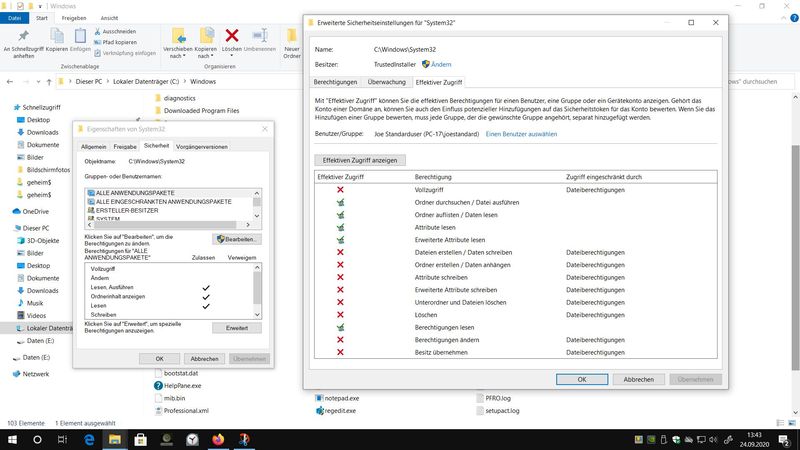
Task: Open Microsoft Edge from the taskbar
Action: 89,440
